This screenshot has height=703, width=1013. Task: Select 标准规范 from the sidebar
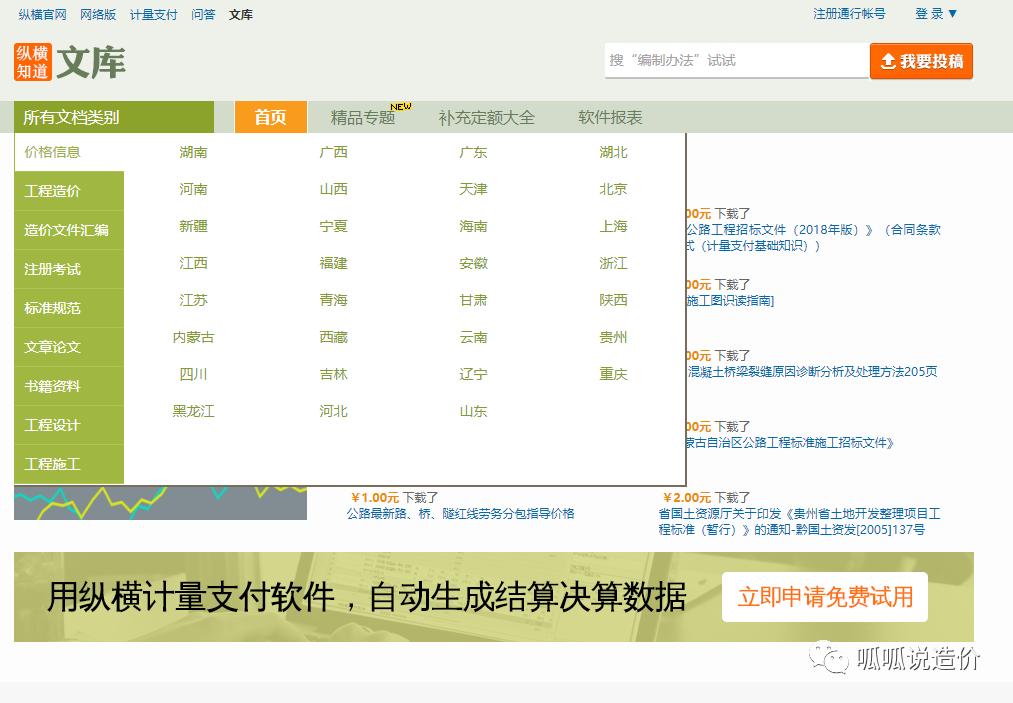point(52,308)
